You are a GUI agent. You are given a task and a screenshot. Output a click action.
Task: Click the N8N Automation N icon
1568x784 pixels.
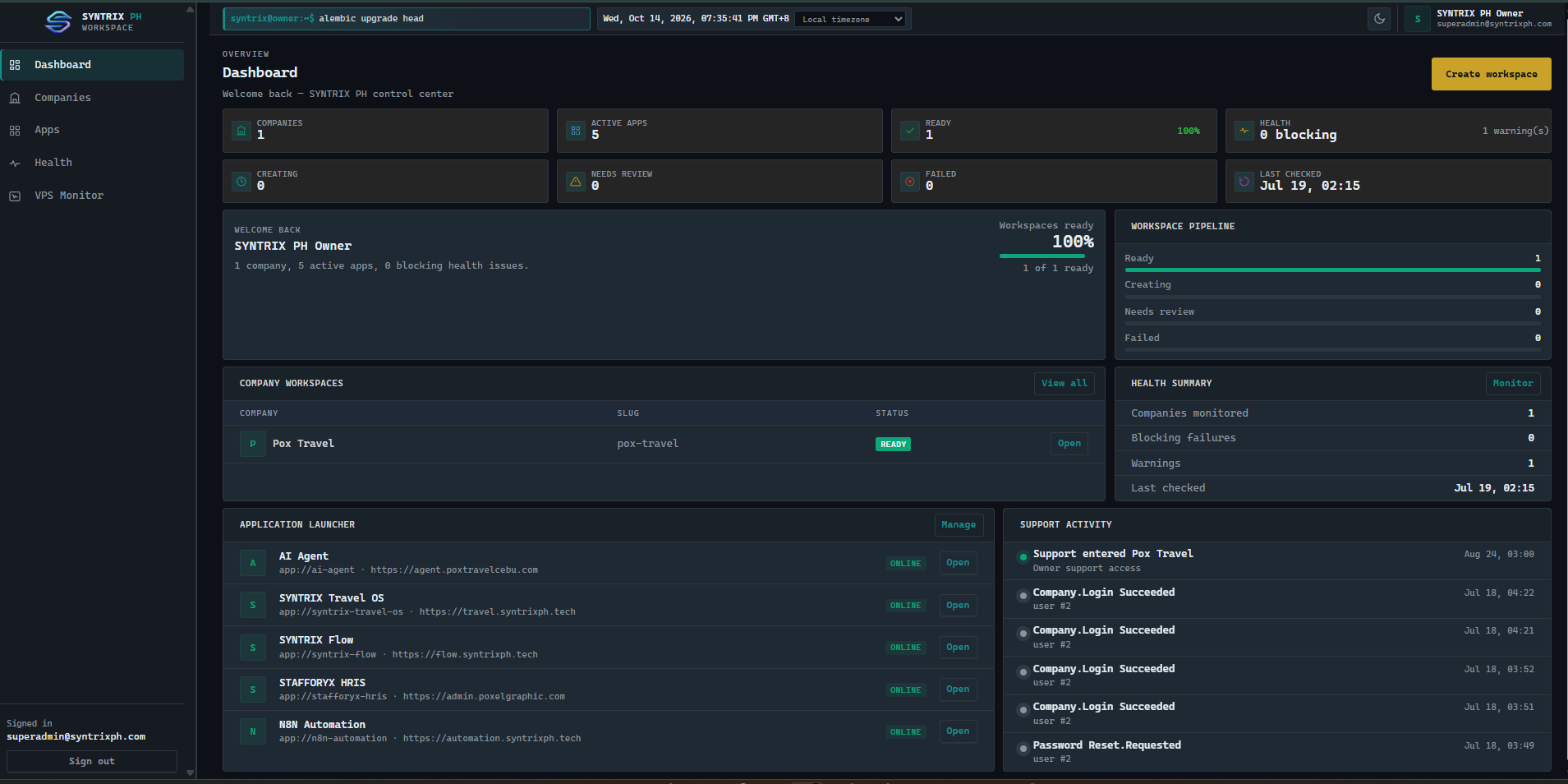[x=253, y=731]
